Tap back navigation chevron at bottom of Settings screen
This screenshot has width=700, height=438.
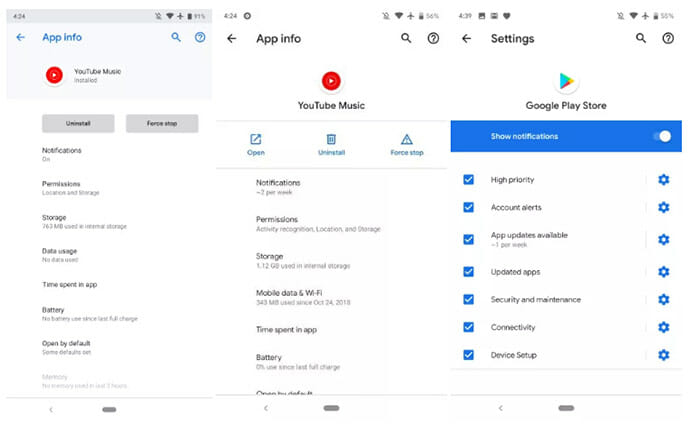[501, 408]
